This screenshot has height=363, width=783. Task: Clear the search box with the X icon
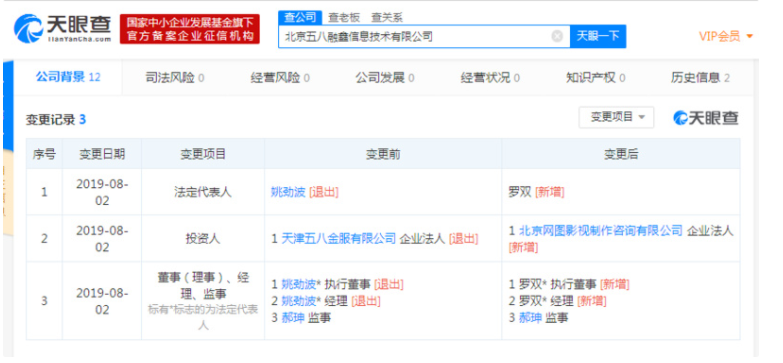[x=557, y=36]
